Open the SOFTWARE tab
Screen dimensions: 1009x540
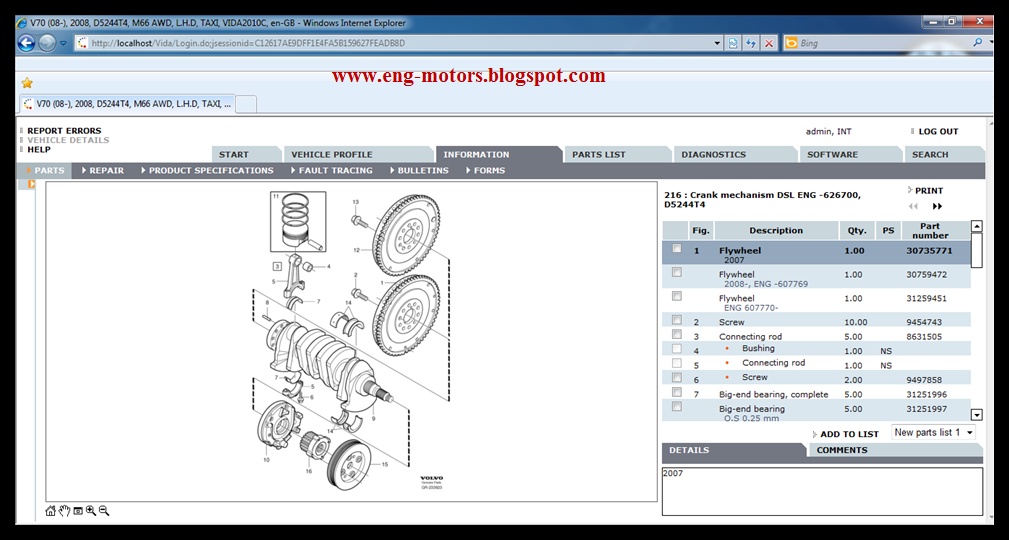[850, 154]
